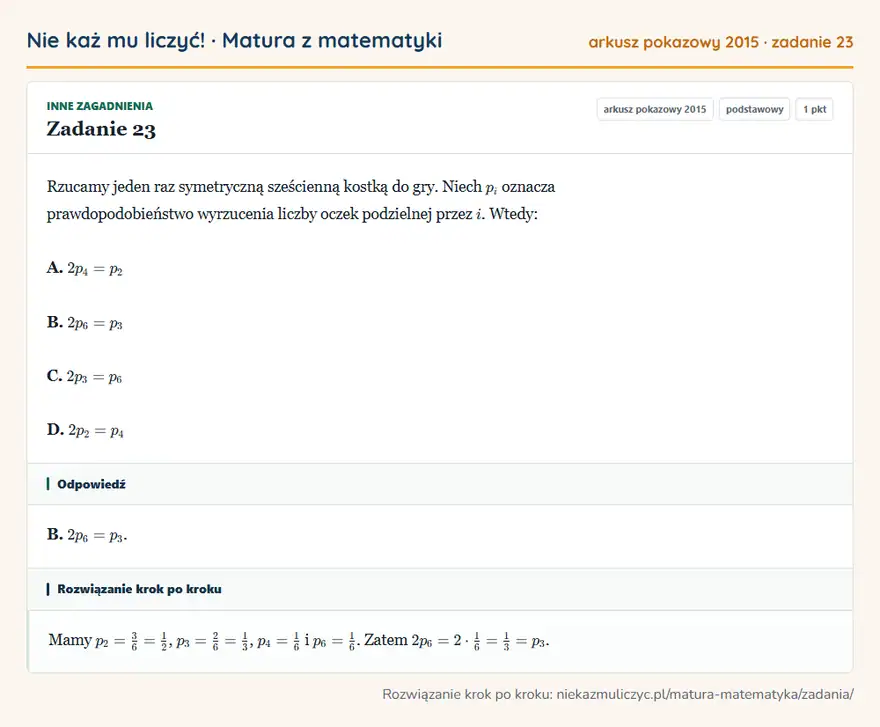Click the 'Zadanie 23' heading
This screenshot has height=727, width=880.
click(101, 129)
